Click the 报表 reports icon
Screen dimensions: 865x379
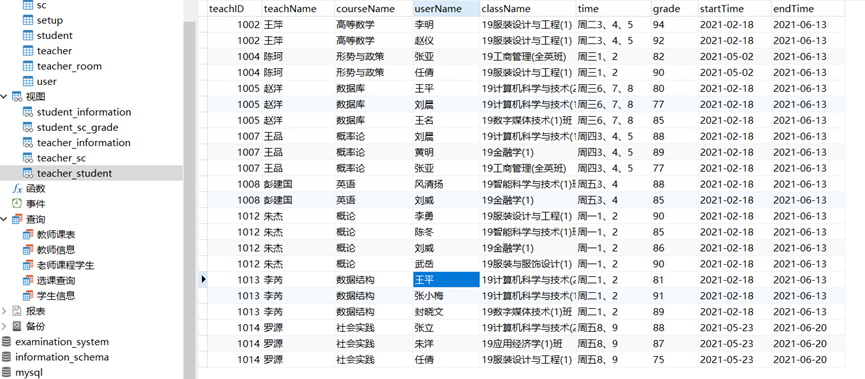coord(17,311)
